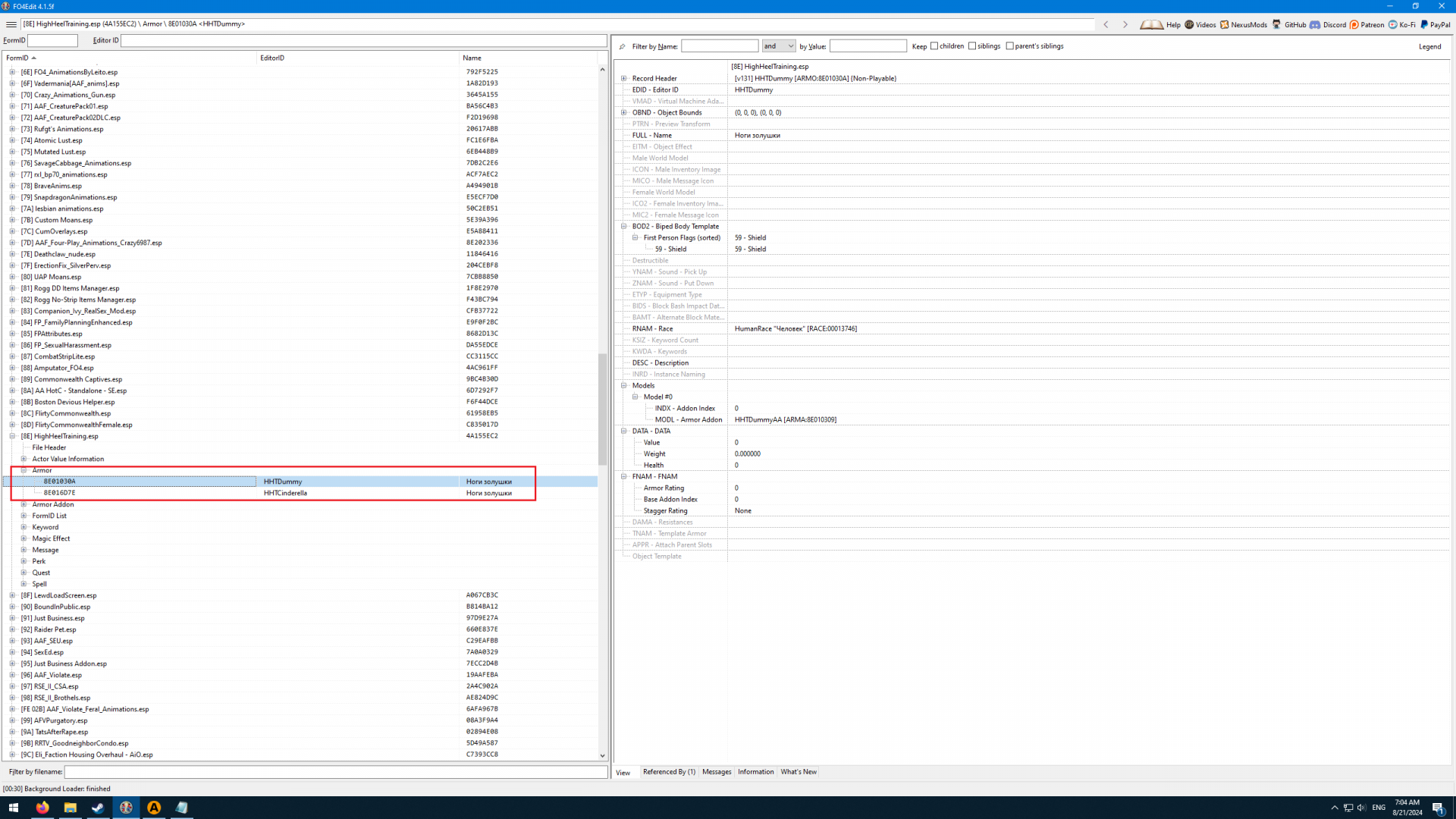Viewport: 1456px width, 819px height.
Task: Click the Filter by filename field
Action: [x=335, y=772]
